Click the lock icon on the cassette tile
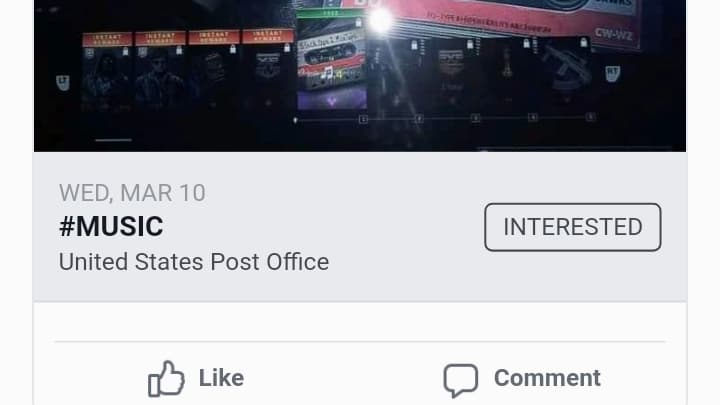The height and width of the screenshot is (405, 720). point(358,22)
